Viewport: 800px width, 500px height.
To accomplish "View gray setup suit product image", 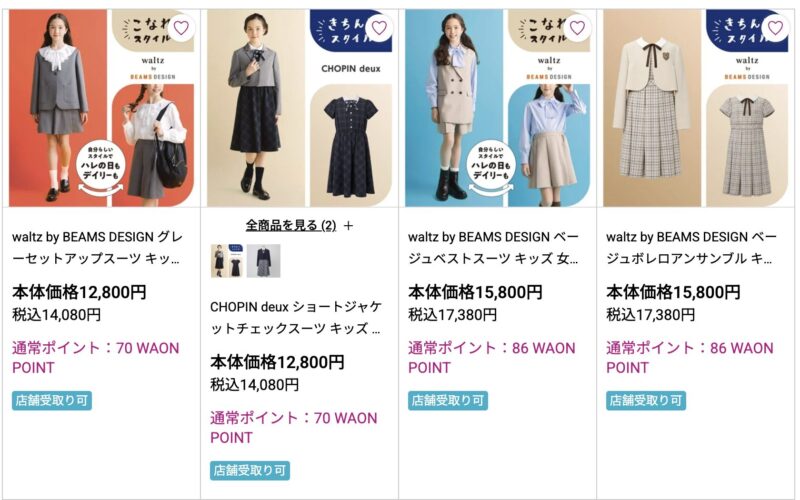I will (102, 108).
